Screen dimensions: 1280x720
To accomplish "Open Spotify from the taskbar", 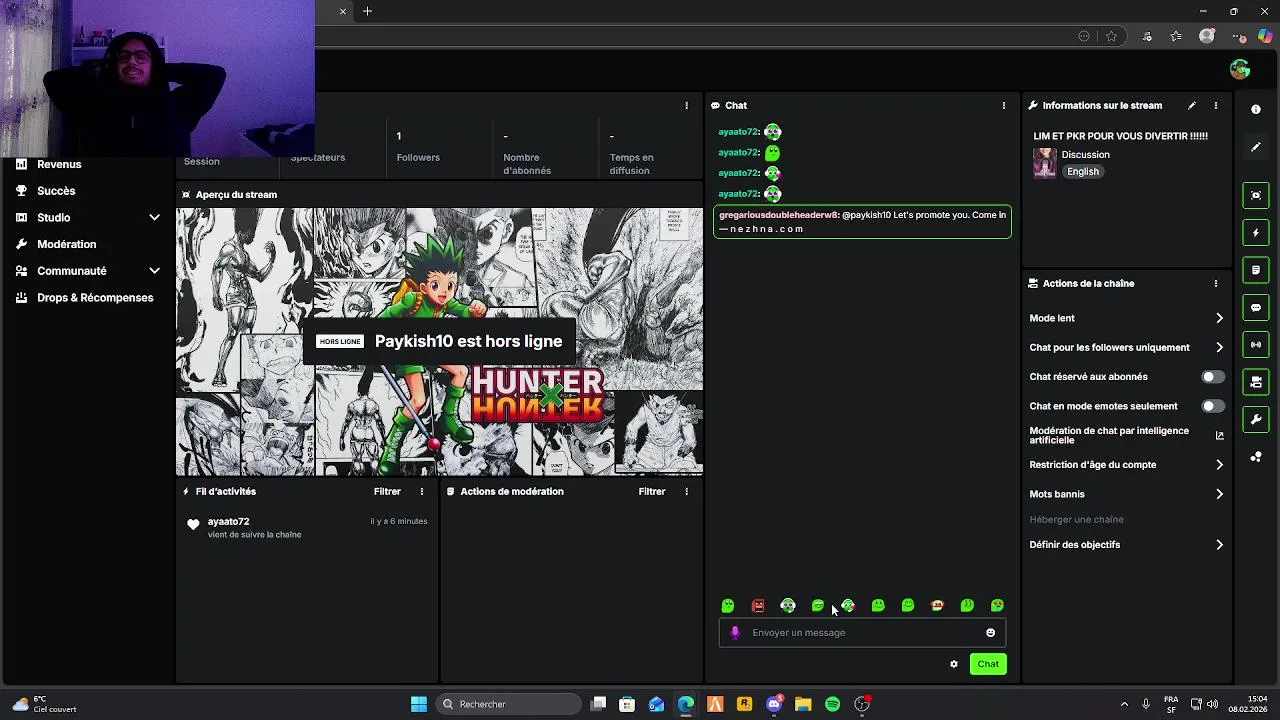I will 832,704.
